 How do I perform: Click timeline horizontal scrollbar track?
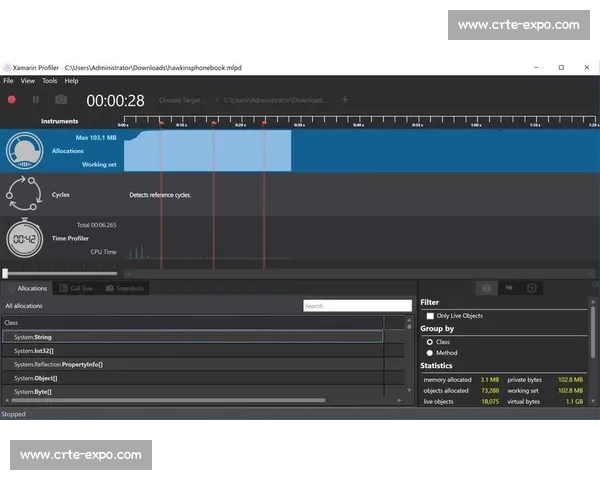(x=360, y=274)
